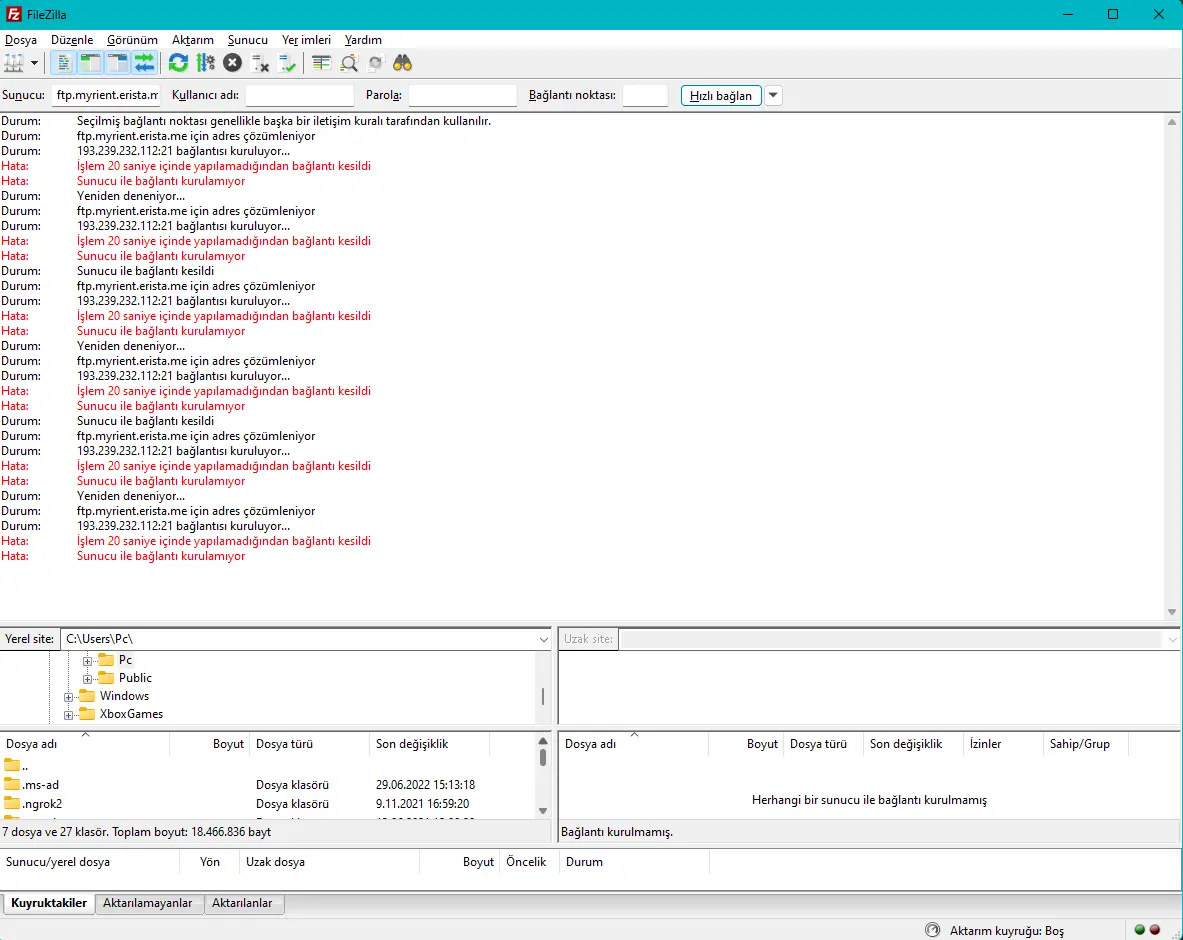The image size is (1183, 940).
Task: Expand the Public folder node
Action: 88,679
